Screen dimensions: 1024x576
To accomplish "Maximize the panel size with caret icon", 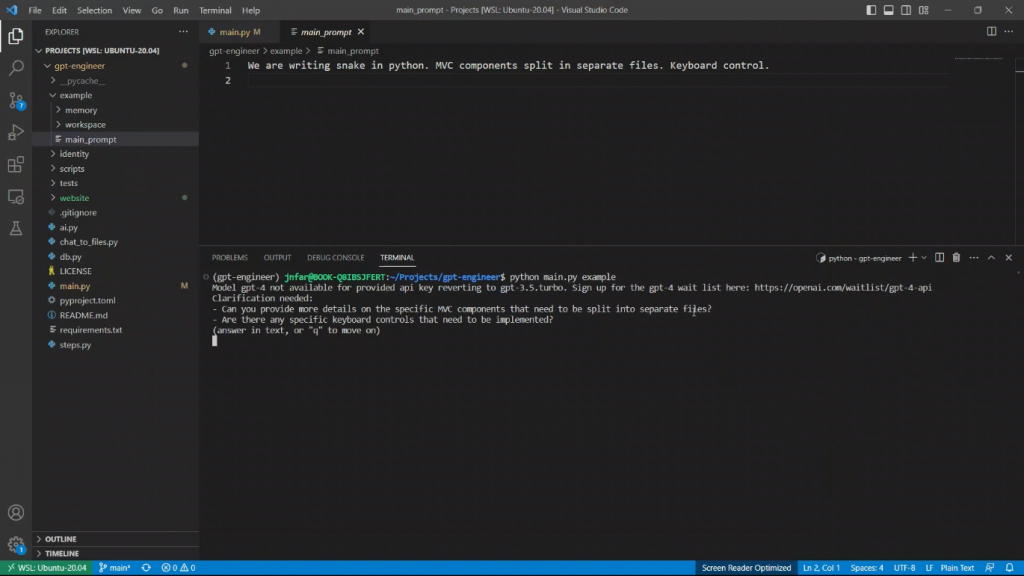I will click(991, 257).
